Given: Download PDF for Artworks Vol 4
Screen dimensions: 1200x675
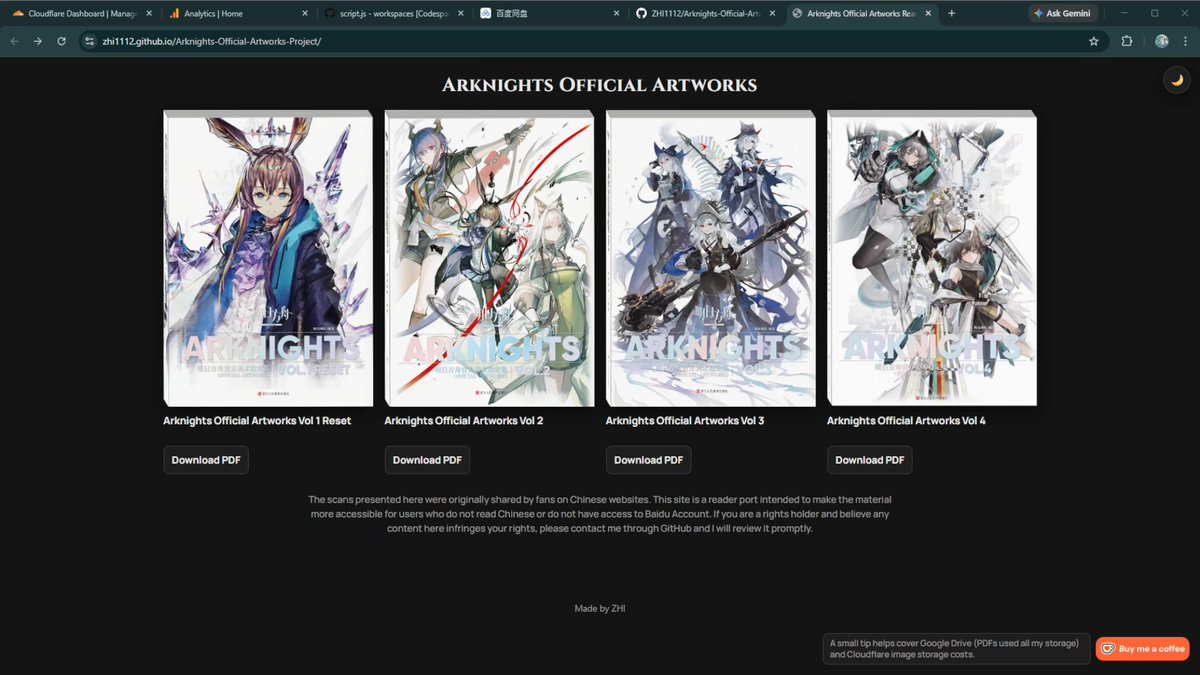Looking at the screenshot, I should [x=869, y=460].
